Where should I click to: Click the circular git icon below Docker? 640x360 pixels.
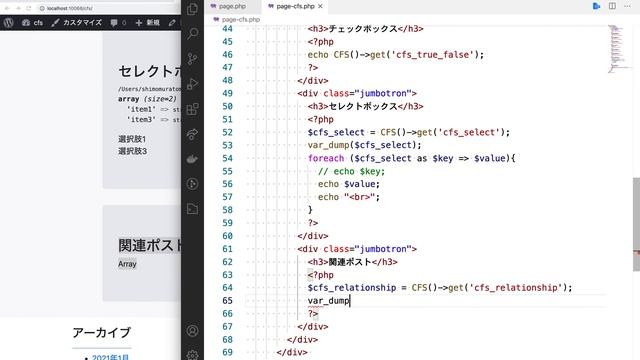(192, 184)
